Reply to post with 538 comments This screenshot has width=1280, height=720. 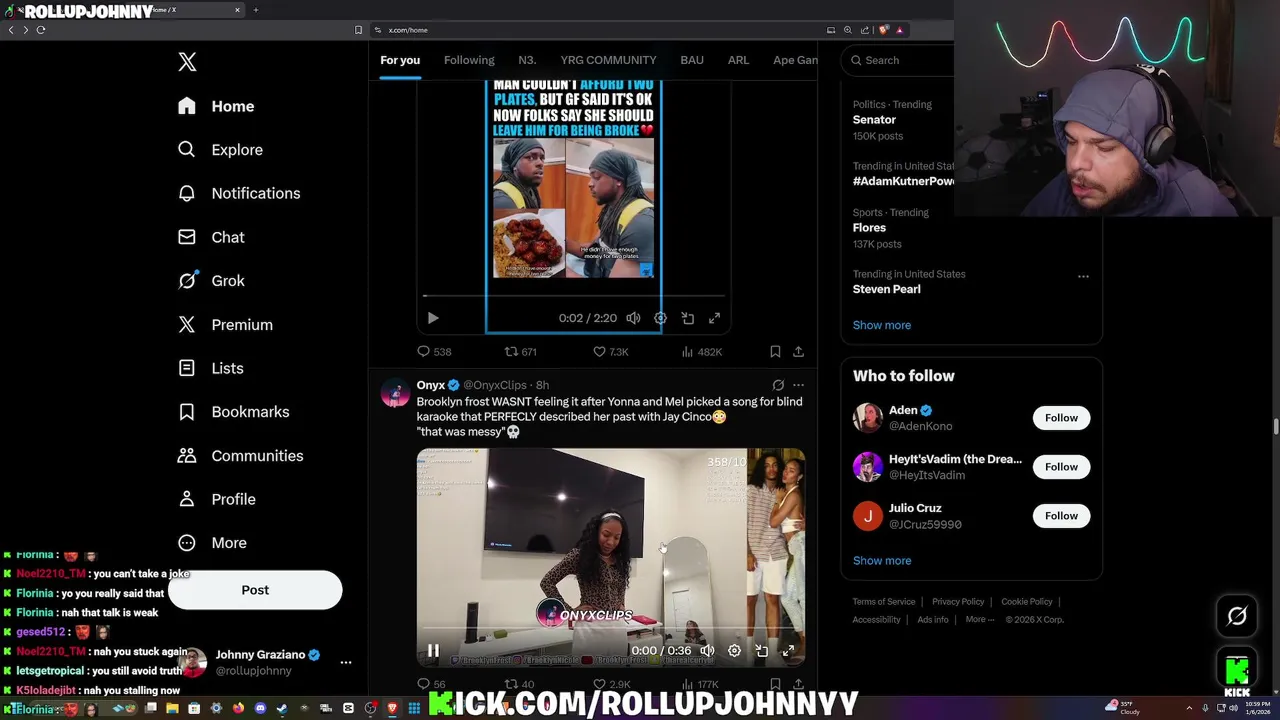click(x=434, y=352)
